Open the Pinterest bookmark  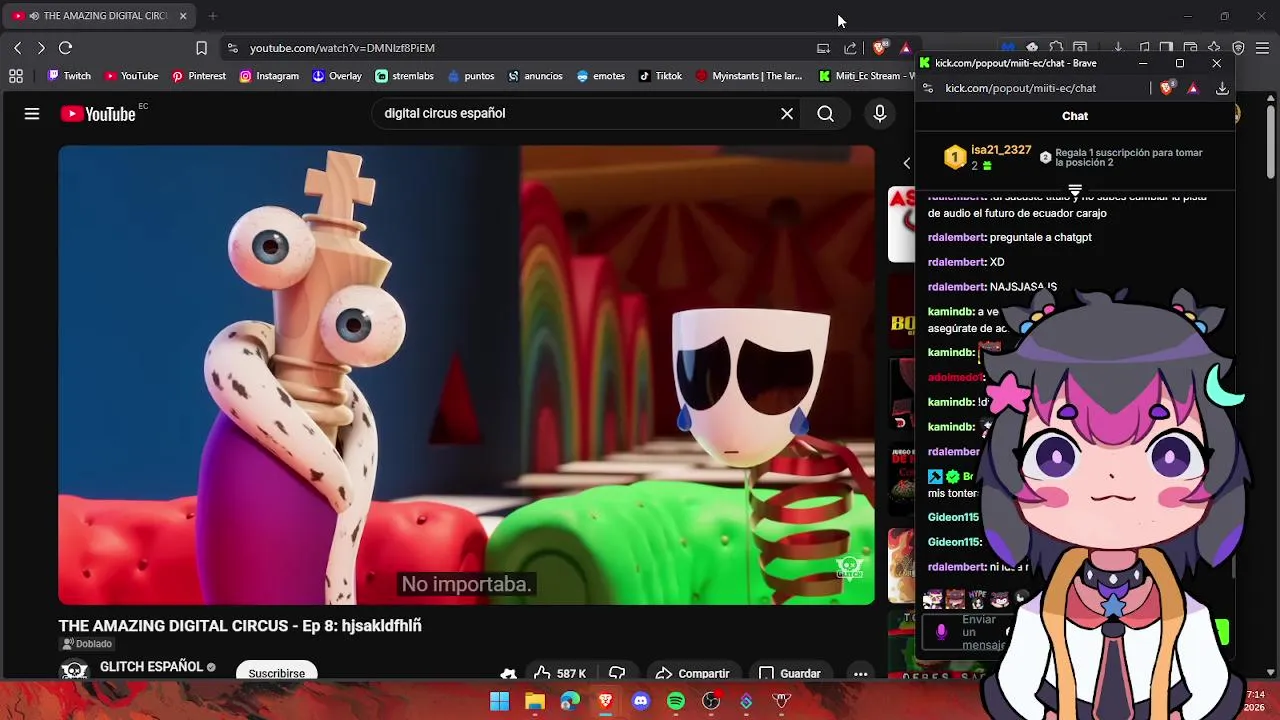198,76
